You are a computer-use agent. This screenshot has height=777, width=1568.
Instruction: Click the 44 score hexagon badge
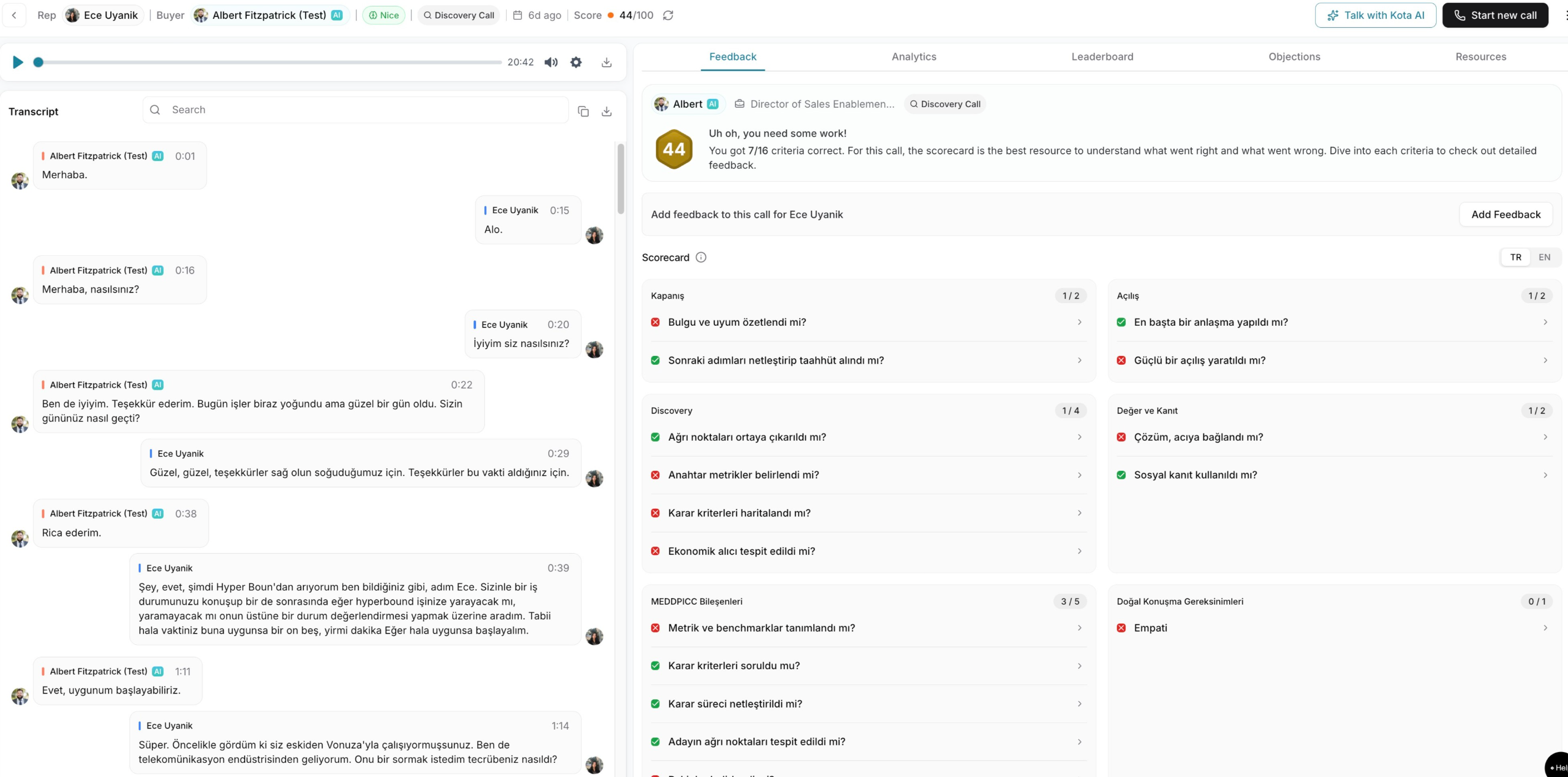tap(674, 149)
